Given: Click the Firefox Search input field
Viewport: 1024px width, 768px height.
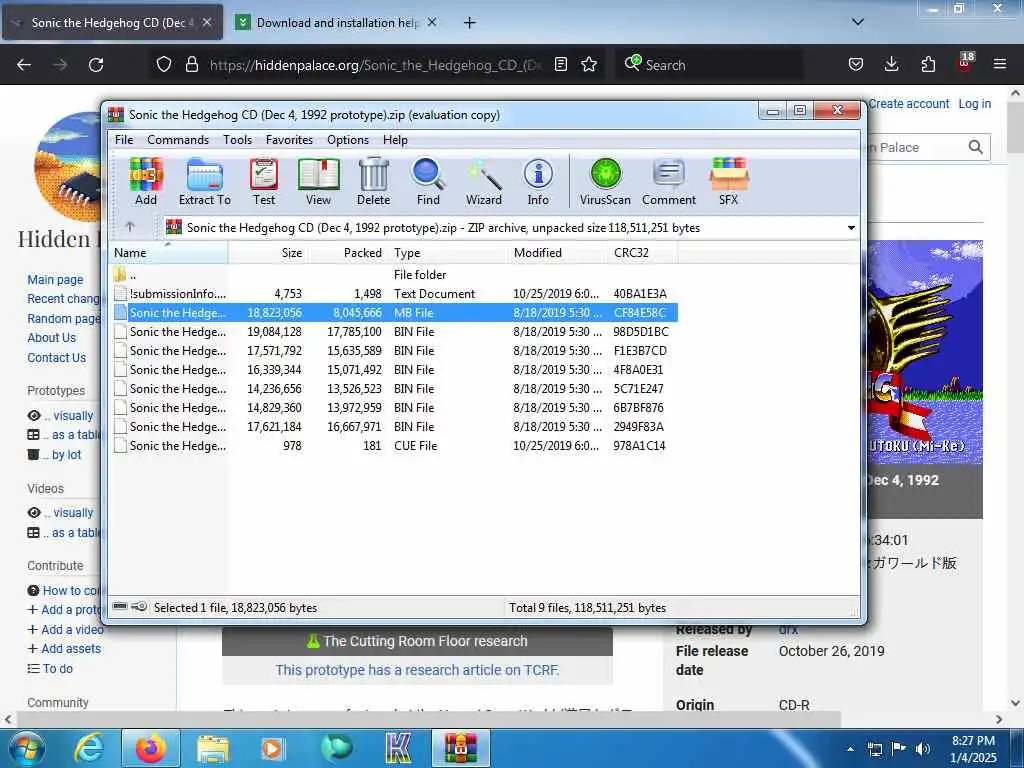Looking at the screenshot, I should tap(709, 65).
